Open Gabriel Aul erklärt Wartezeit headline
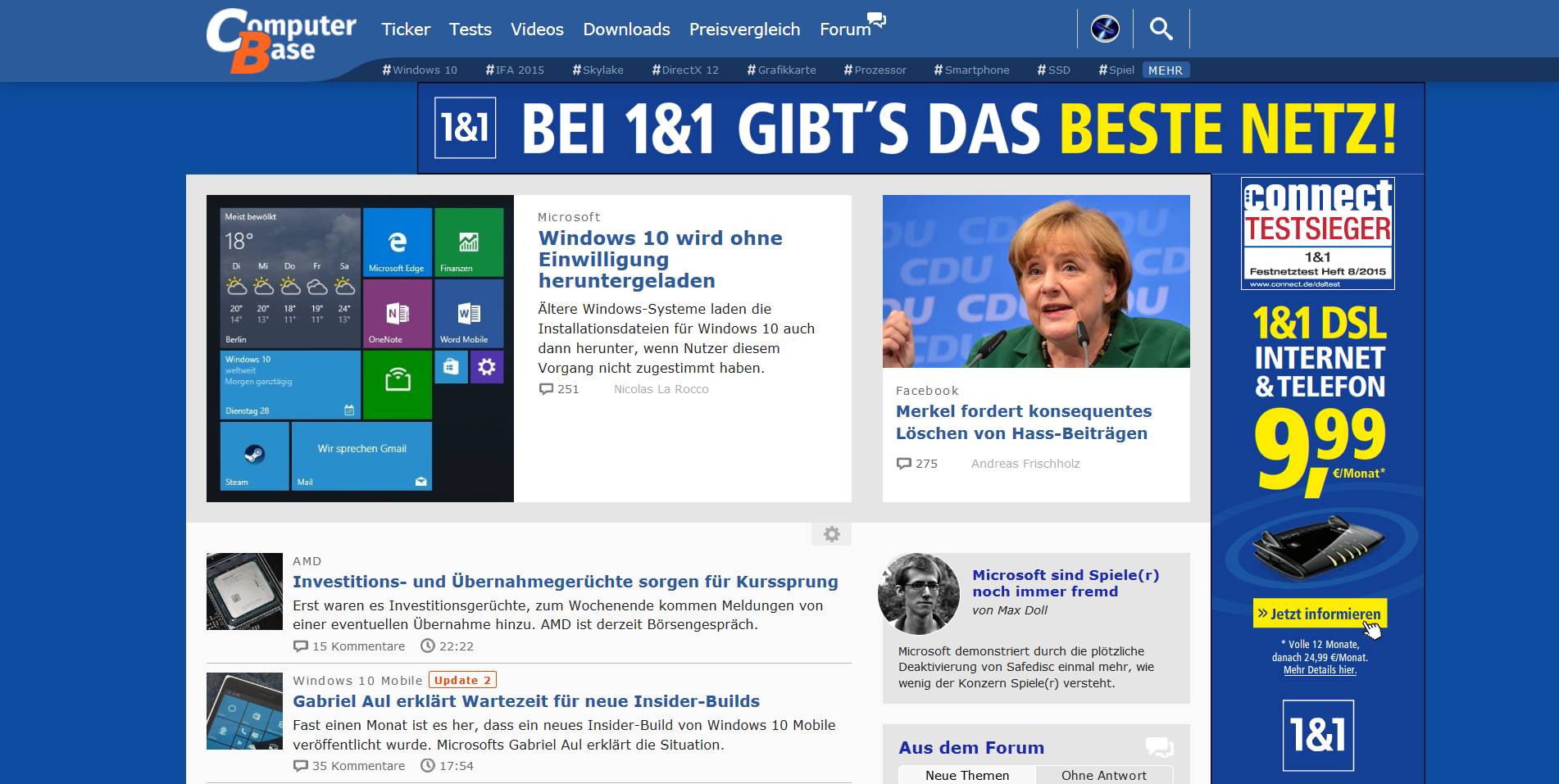 click(526, 701)
